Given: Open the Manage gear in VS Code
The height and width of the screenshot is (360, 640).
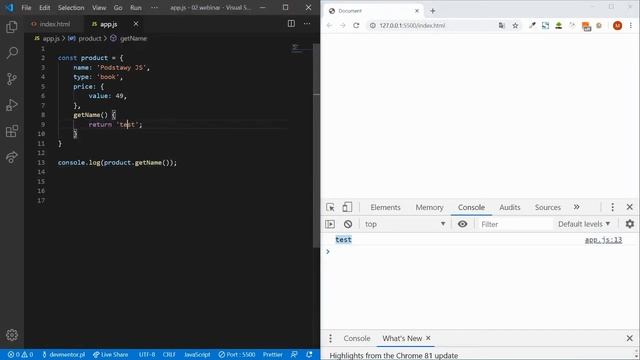Looking at the screenshot, I should 12,335.
